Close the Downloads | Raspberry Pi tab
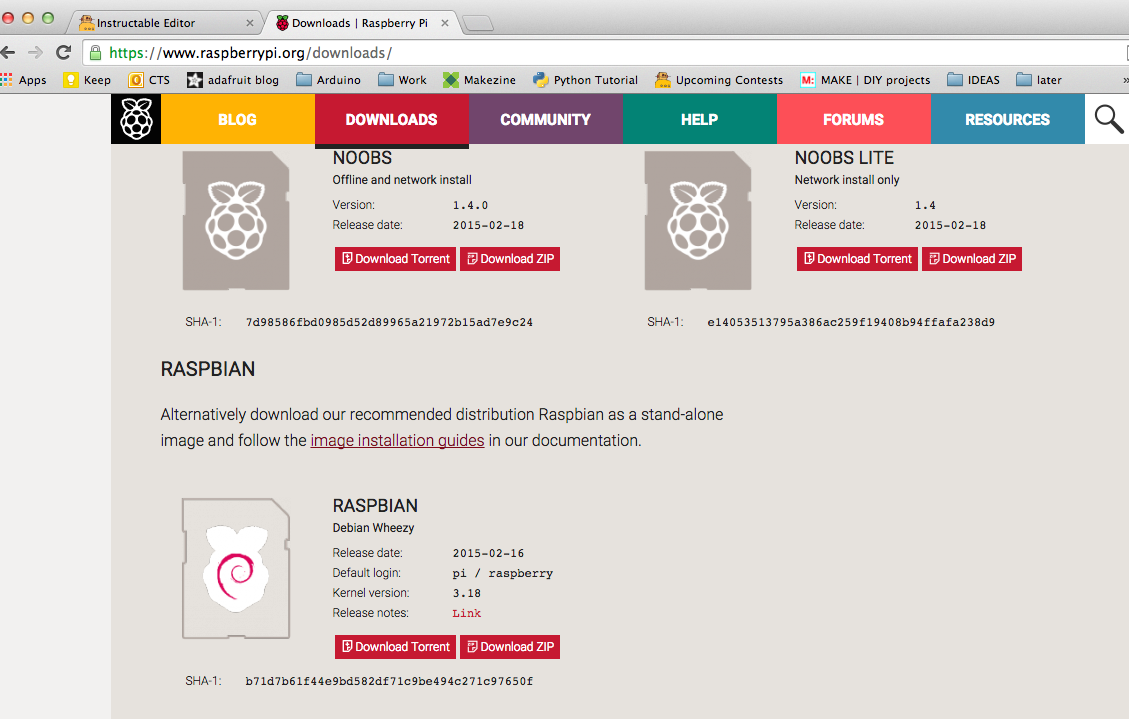This screenshot has height=719, width=1129. click(x=445, y=23)
